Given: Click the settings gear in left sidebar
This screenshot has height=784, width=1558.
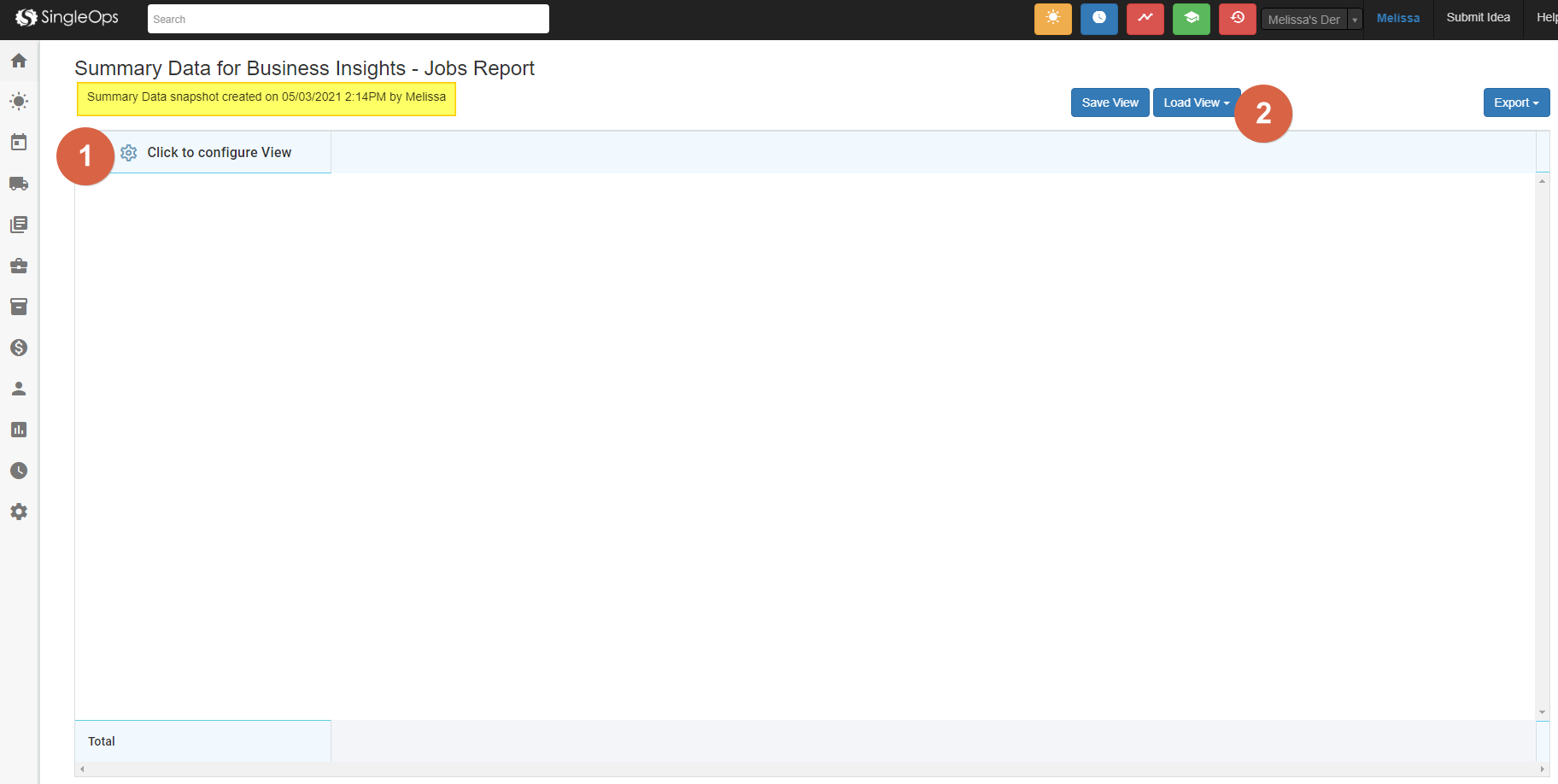Looking at the screenshot, I should coord(19,512).
